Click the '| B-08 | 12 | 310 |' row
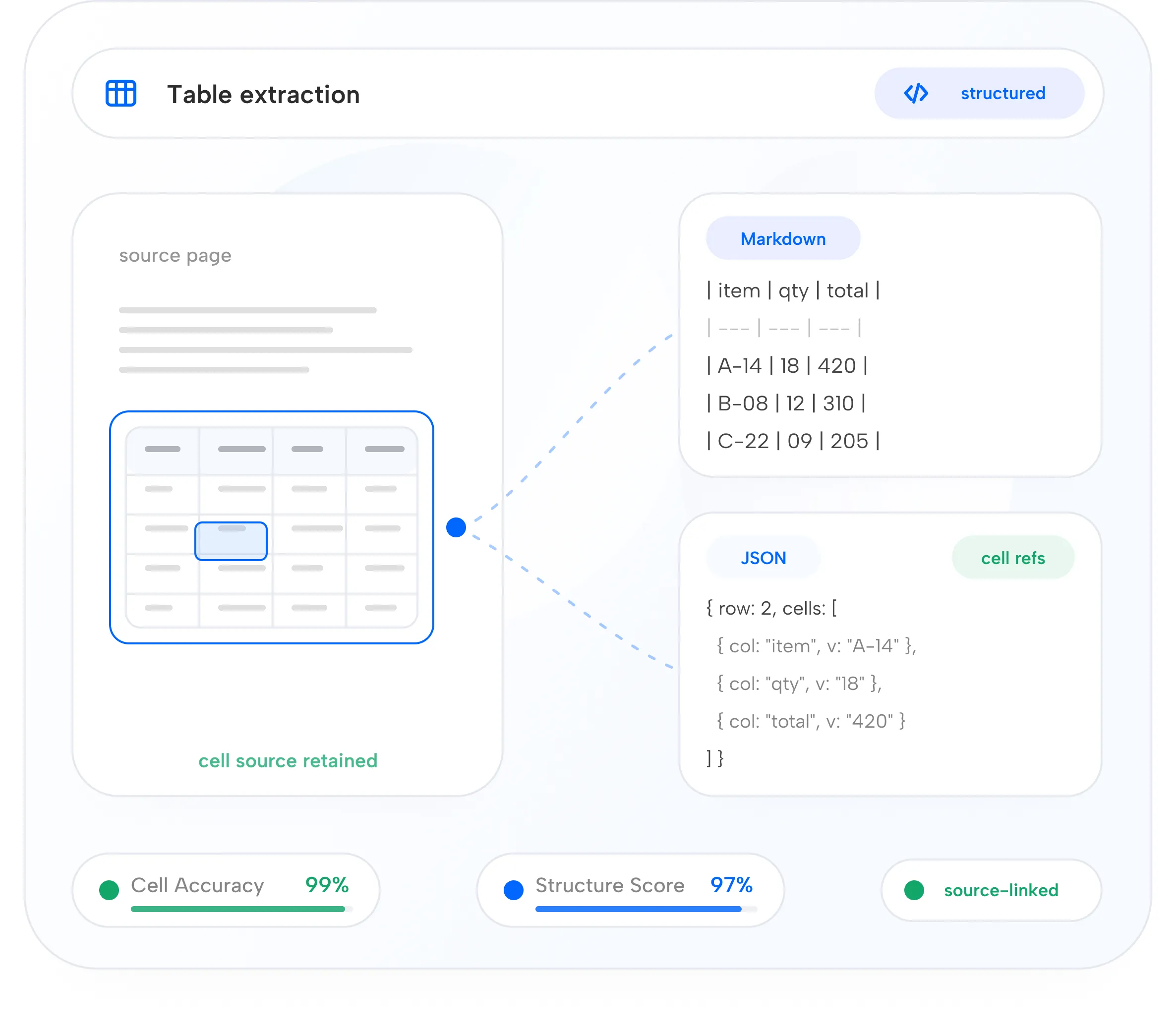This screenshot has height=1033, width=1176. pyautogui.click(x=785, y=403)
